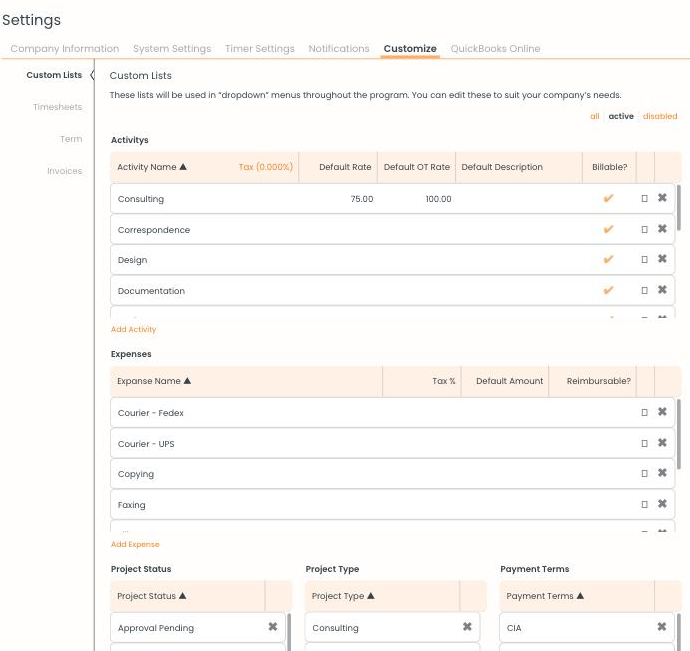Tick the Correspondence activity row checkbox
This screenshot has width=690, height=651.
pyautogui.click(x=644, y=229)
